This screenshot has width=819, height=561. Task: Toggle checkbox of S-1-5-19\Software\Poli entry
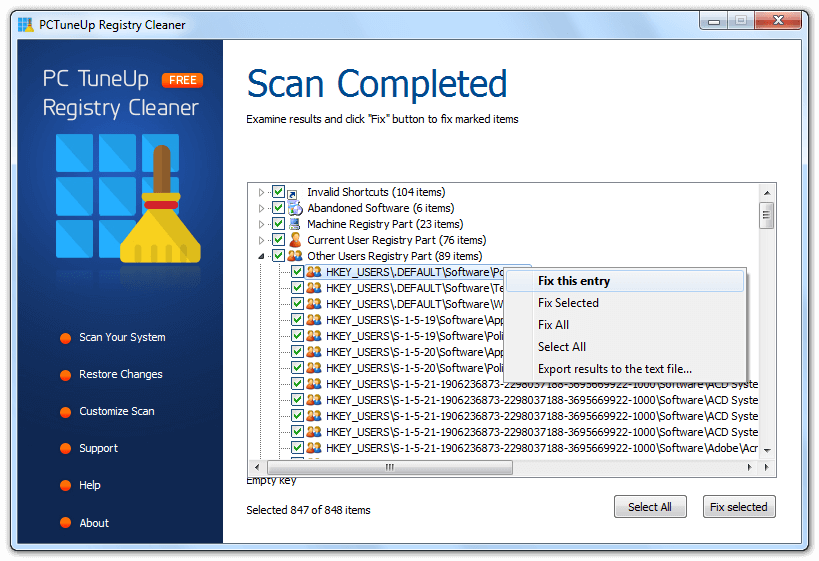click(297, 336)
